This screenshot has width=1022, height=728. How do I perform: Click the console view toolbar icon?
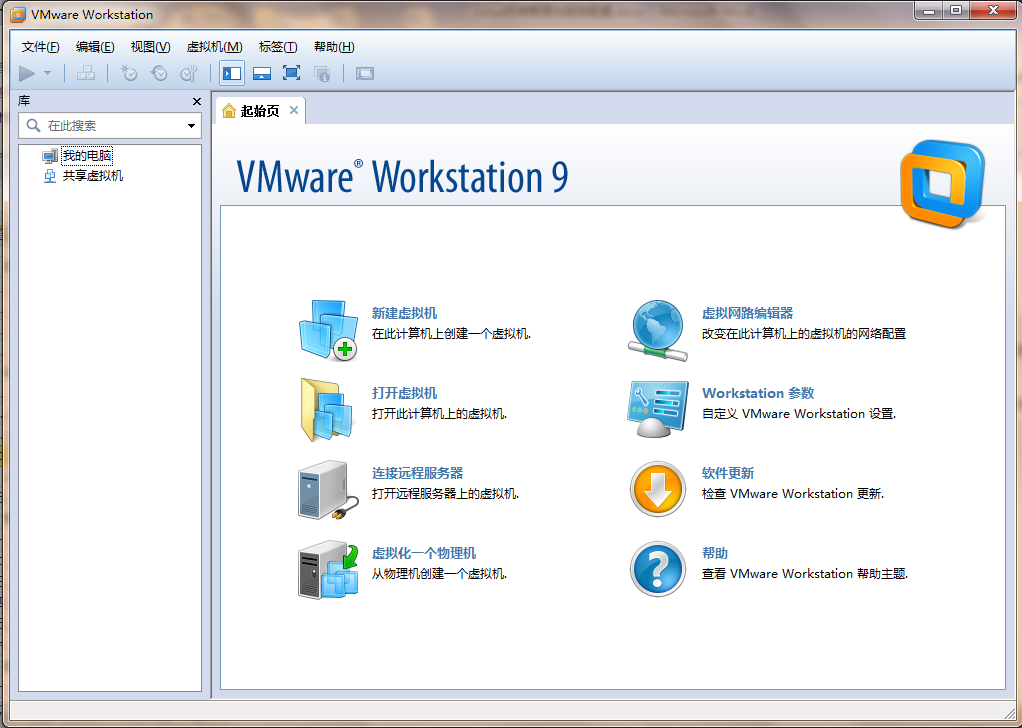pyautogui.click(x=364, y=74)
